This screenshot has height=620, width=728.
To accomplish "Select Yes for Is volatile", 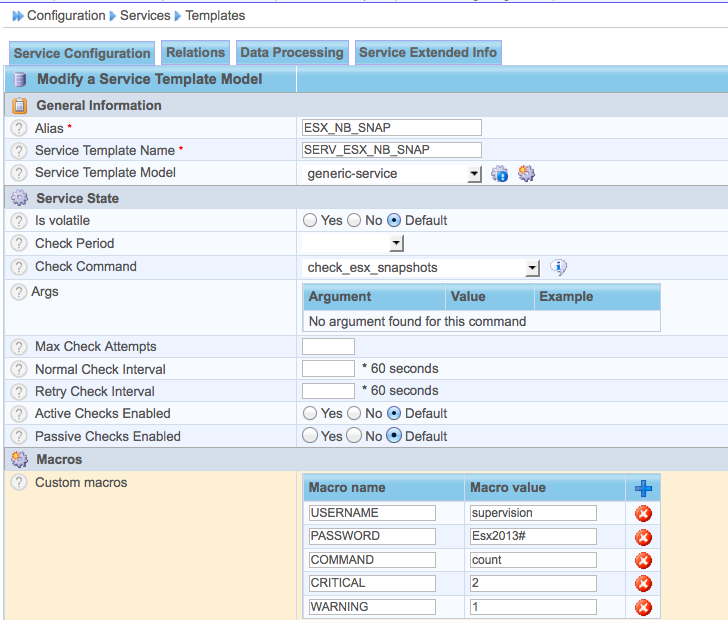I will tap(310, 220).
